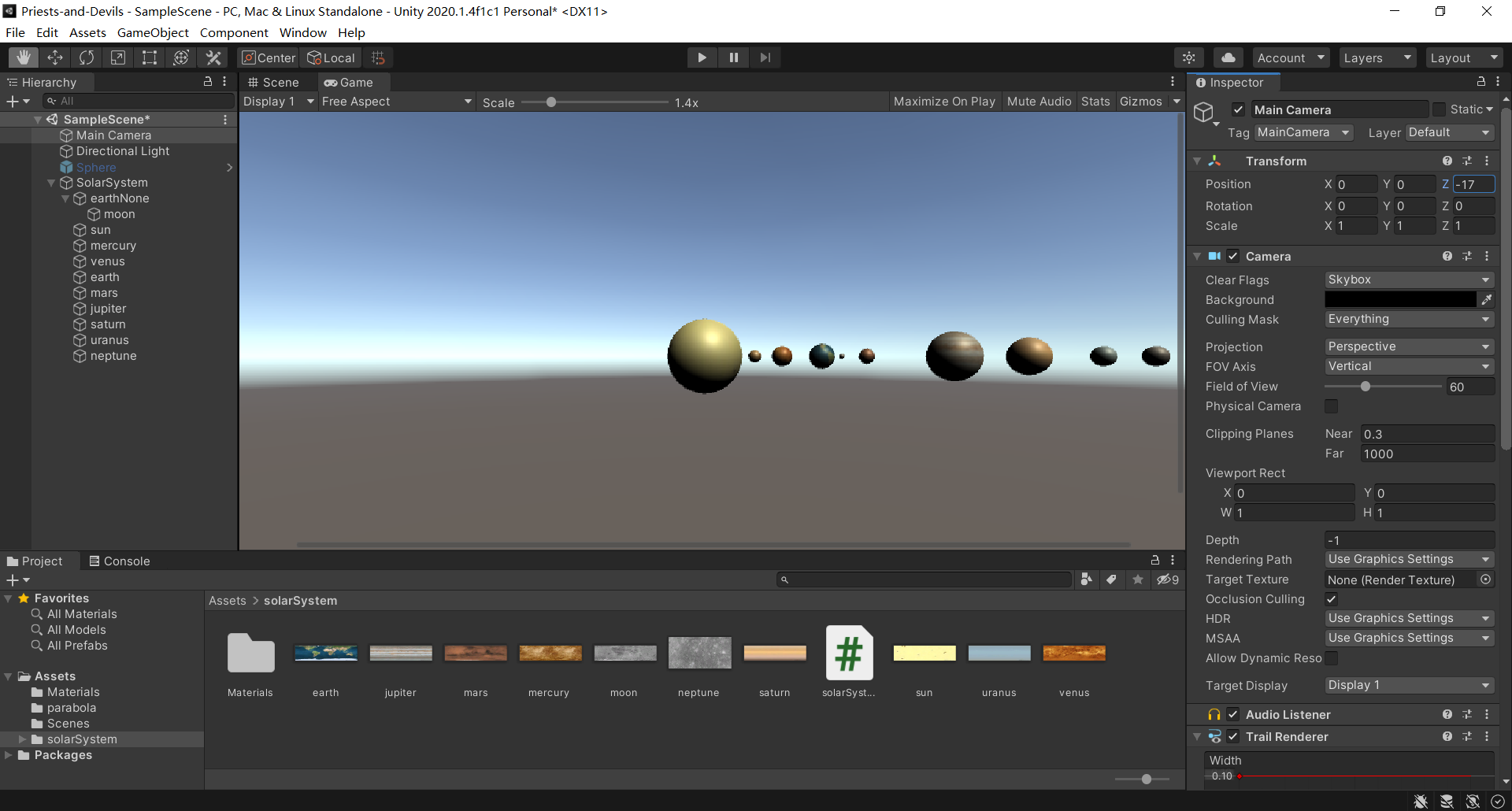Toggle Occlusion Culling checkbox
The height and width of the screenshot is (811, 1512).
pyautogui.click(x=1332, y=599)
